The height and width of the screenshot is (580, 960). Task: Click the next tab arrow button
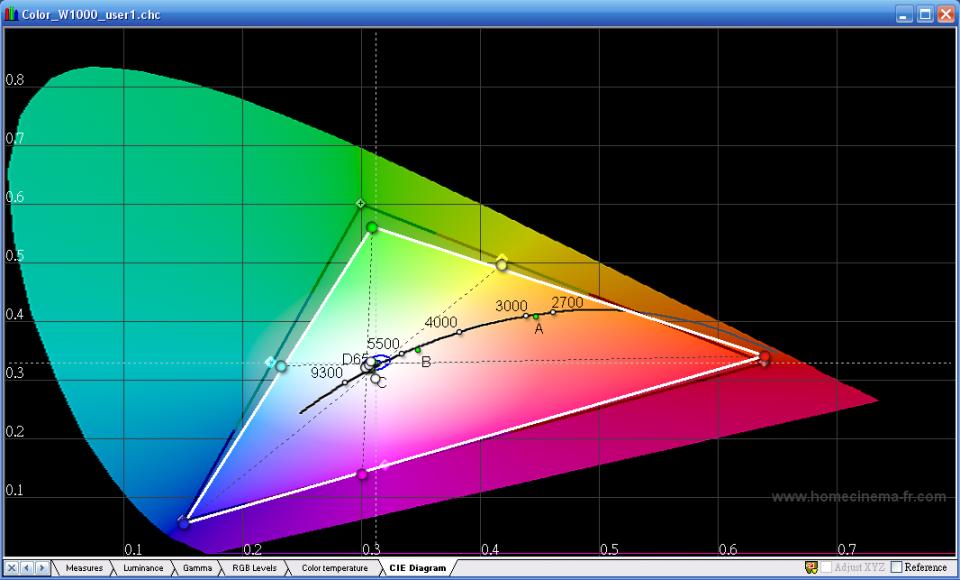coord(42,568)
